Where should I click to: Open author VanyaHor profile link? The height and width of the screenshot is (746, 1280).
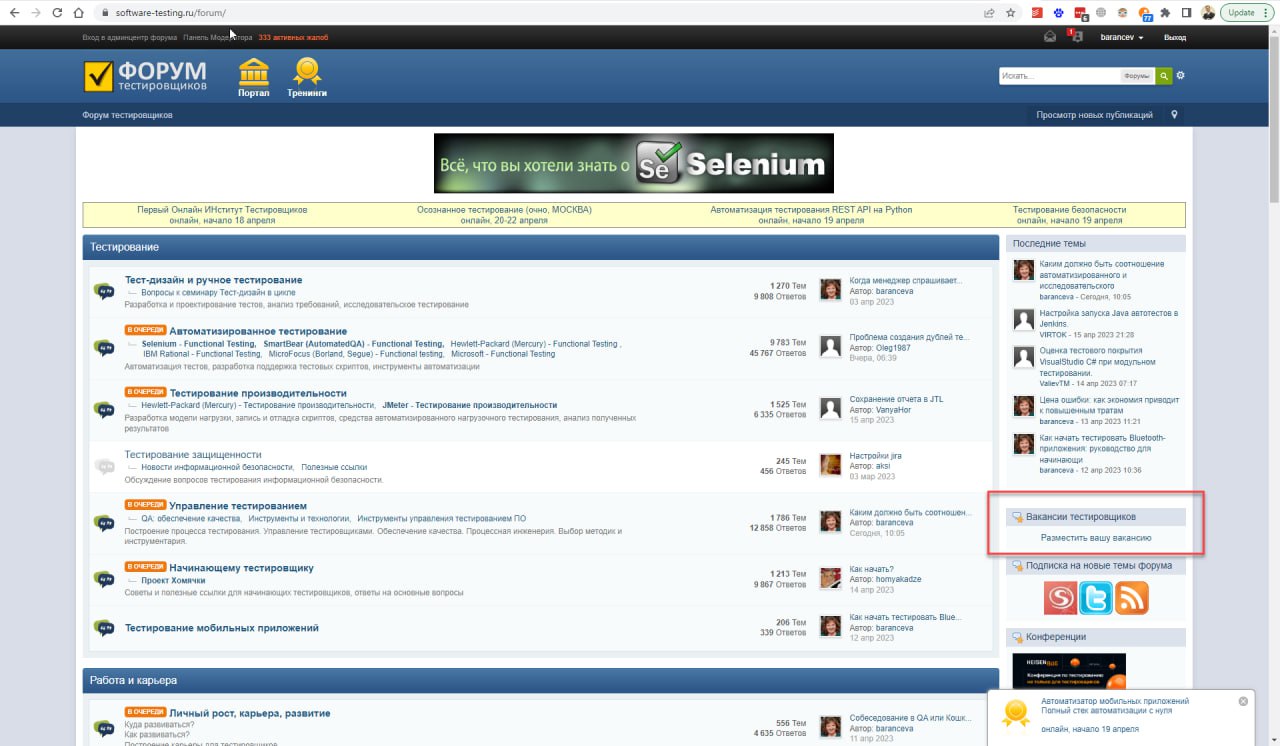tap(892, 410)
